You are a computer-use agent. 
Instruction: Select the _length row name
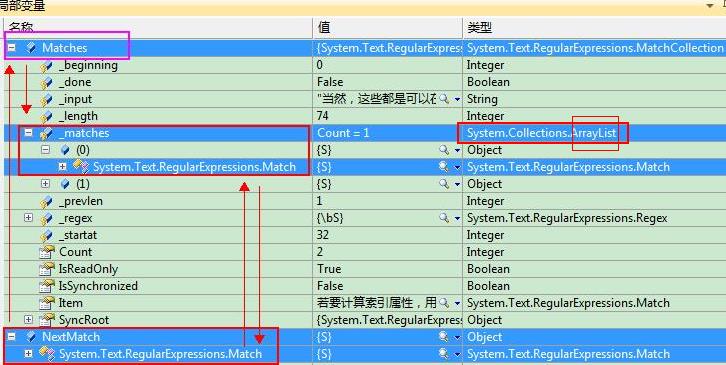coord(78,116)
